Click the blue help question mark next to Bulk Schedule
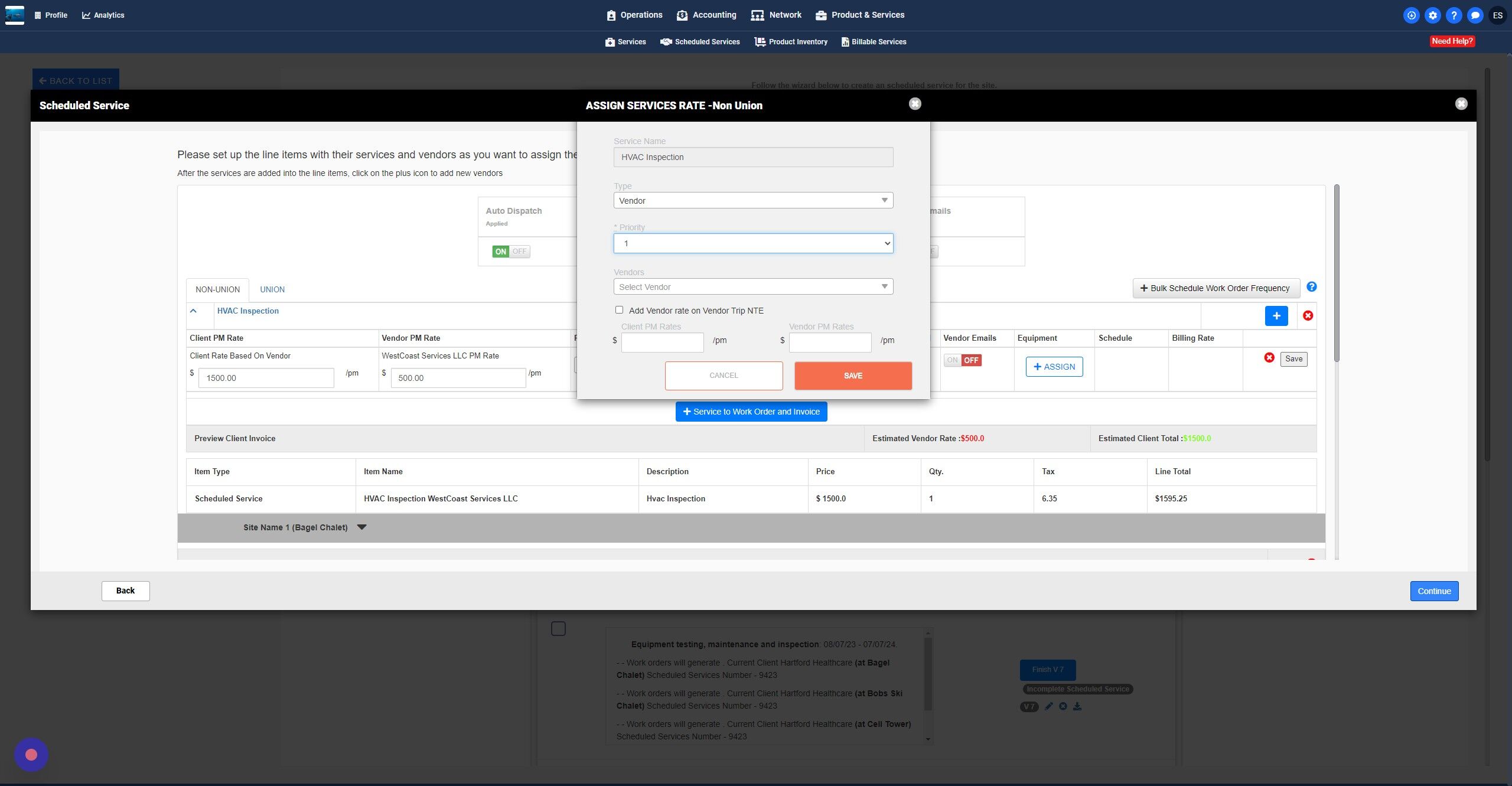Screen dimensions: 1512x786 point(1311,287)
